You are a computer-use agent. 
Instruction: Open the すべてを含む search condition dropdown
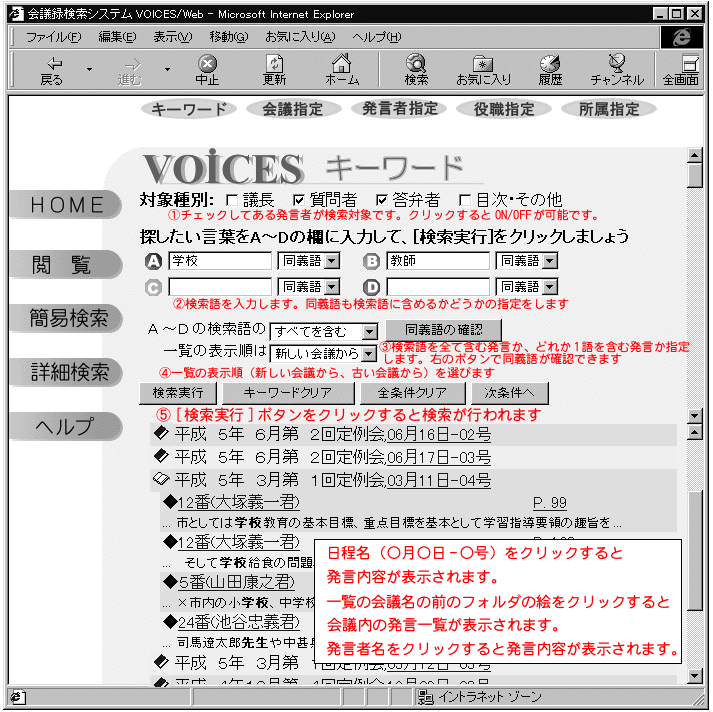369,331
